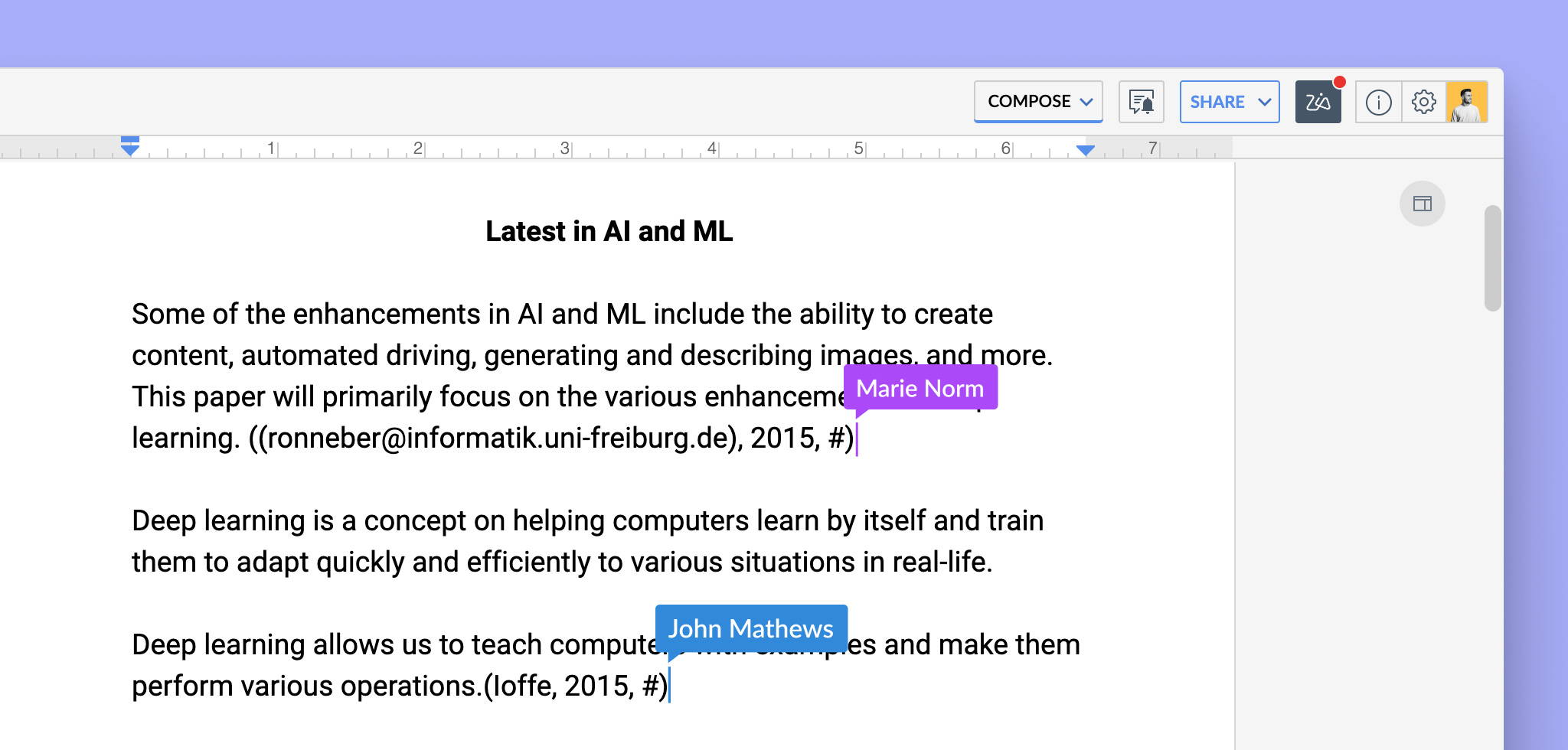Click the right indent marker on ruler

click(x=1085, y=150)
